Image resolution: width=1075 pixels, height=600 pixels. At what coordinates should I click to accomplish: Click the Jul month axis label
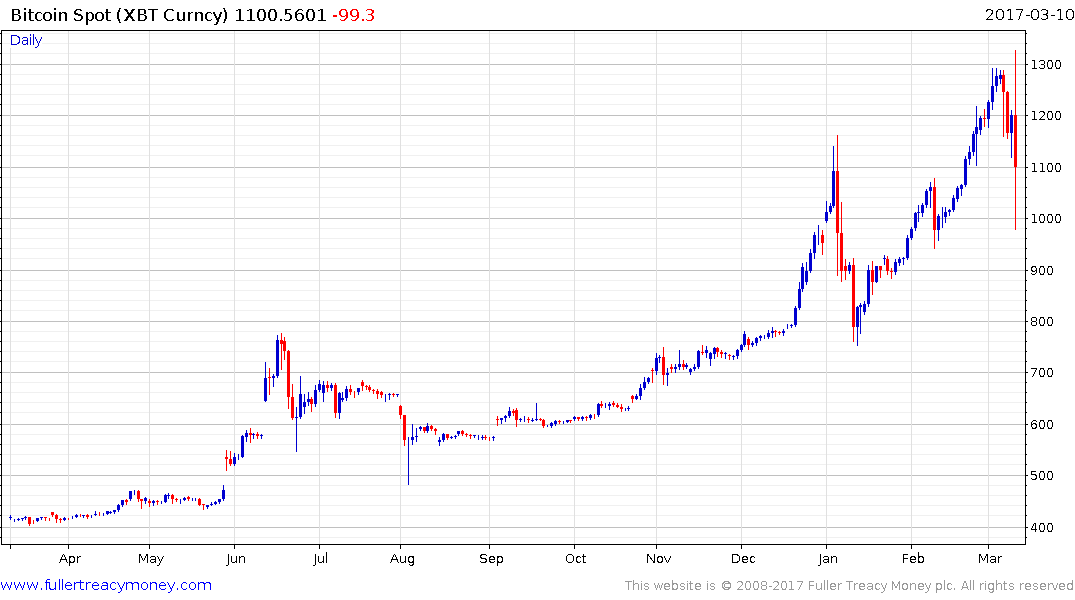point(320,559)
